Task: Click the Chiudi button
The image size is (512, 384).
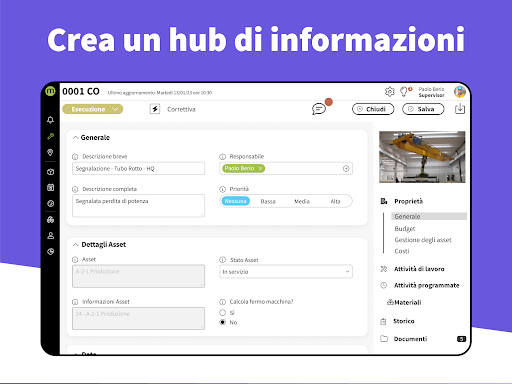Action: click(x=373, y=109)
